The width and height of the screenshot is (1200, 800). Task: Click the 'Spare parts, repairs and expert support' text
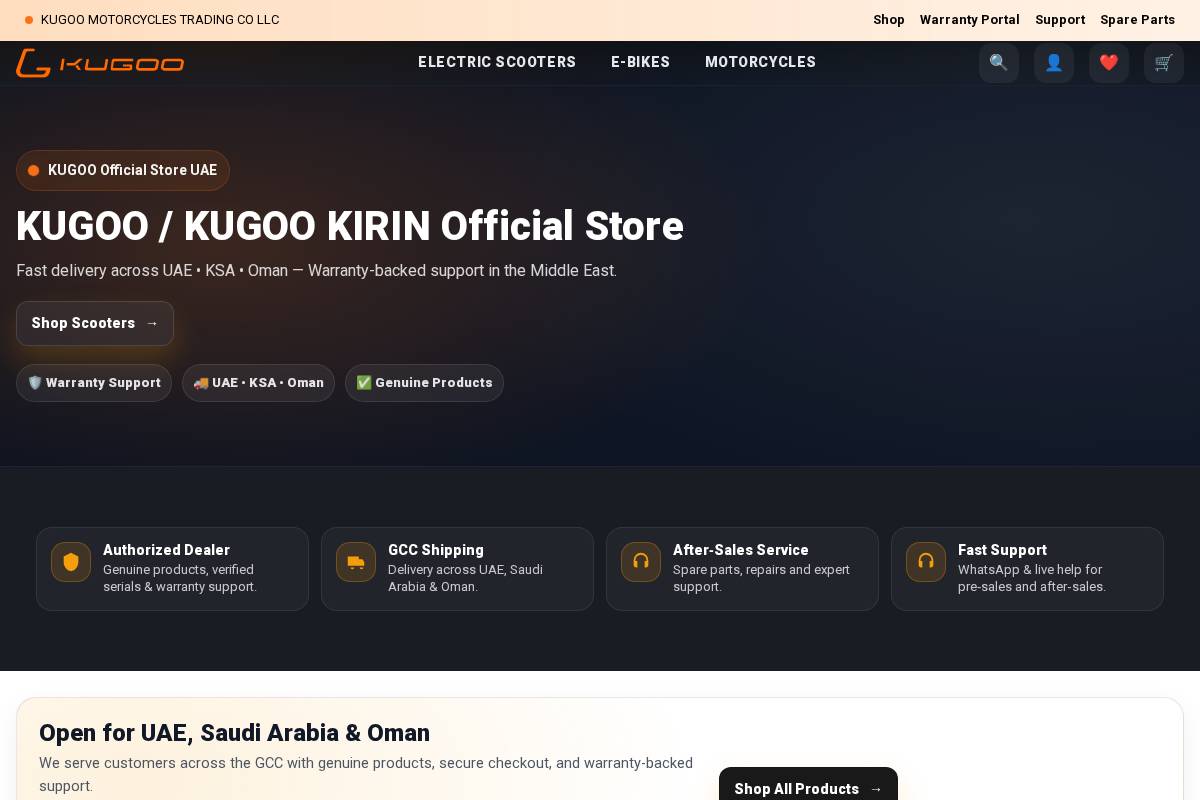(x=761, y=578)
